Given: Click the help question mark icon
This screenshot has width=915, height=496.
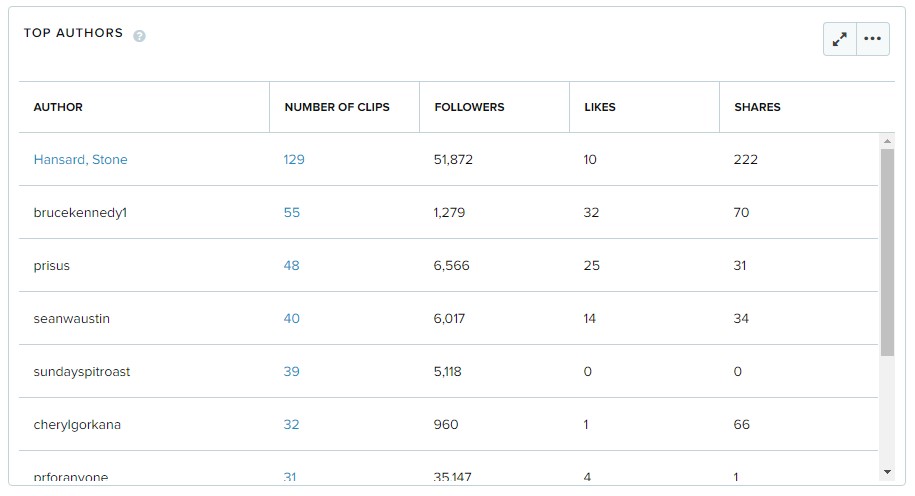Looking at the screenshot, I should click(139, 36).
